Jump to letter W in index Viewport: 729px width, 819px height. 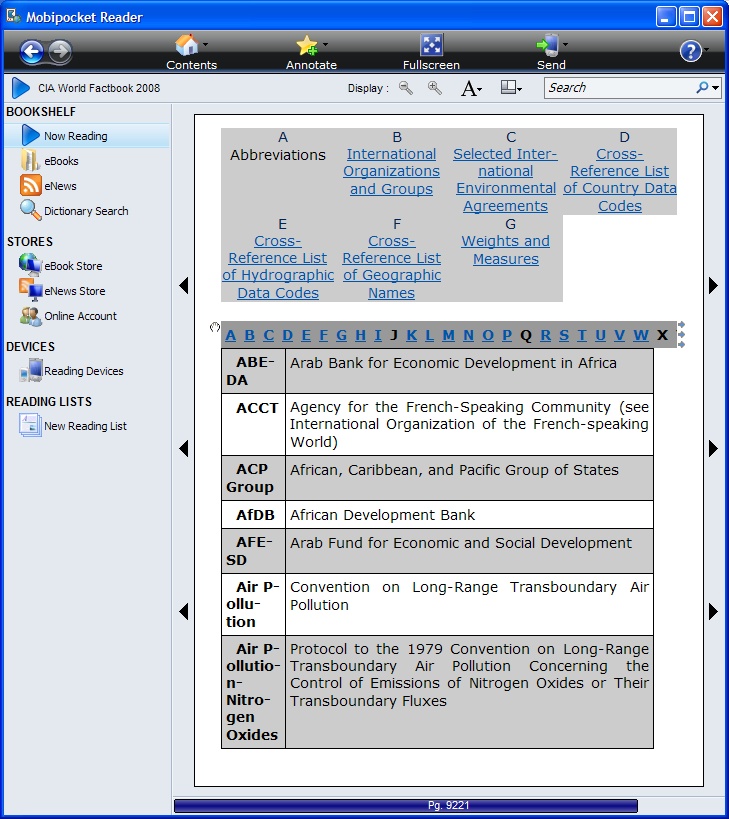point(641,335)
